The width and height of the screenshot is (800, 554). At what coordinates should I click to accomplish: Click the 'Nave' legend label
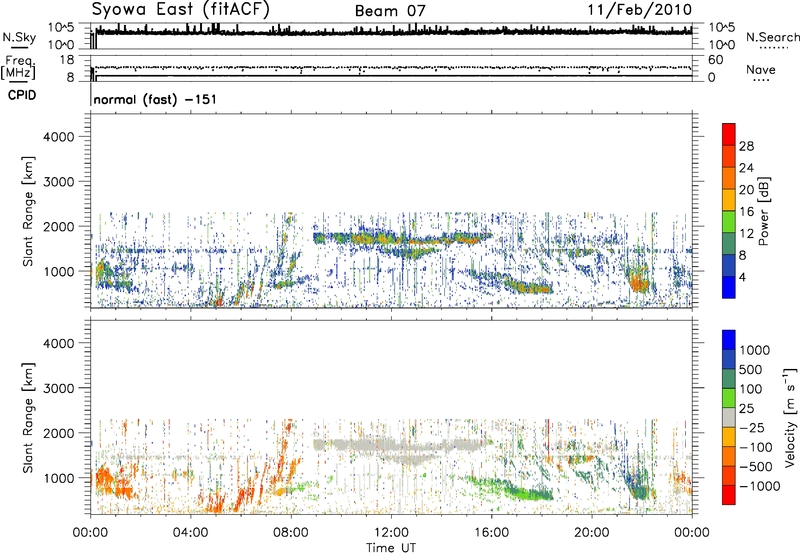click(x=761, y=69)
